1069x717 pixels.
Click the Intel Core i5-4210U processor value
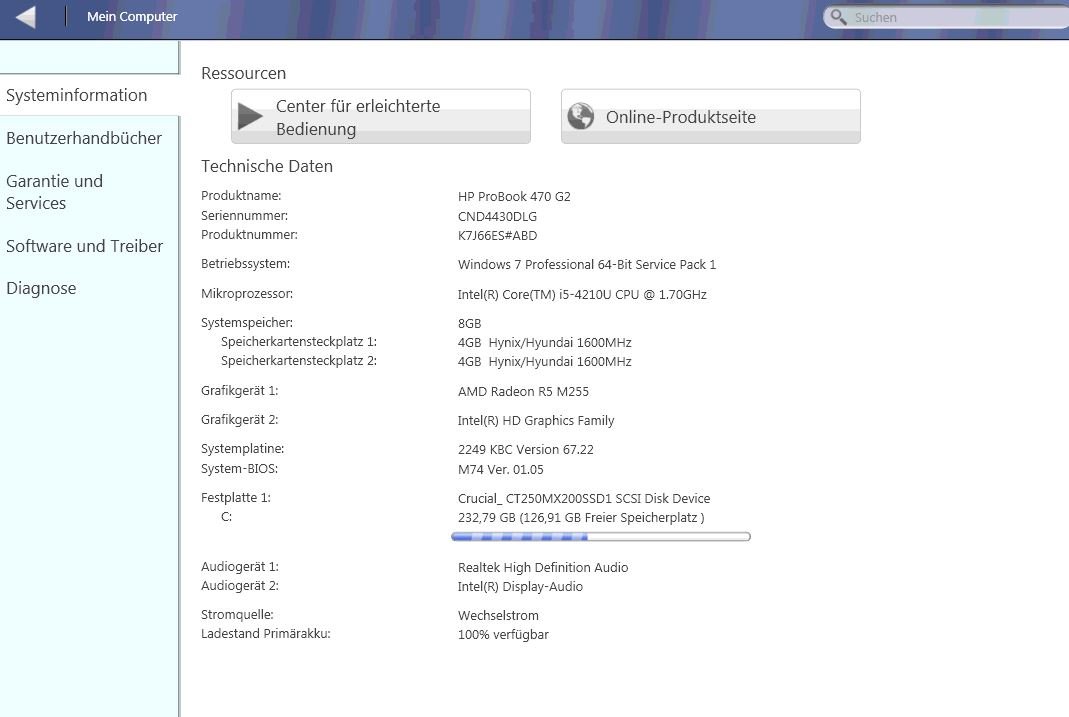[582, 294]
